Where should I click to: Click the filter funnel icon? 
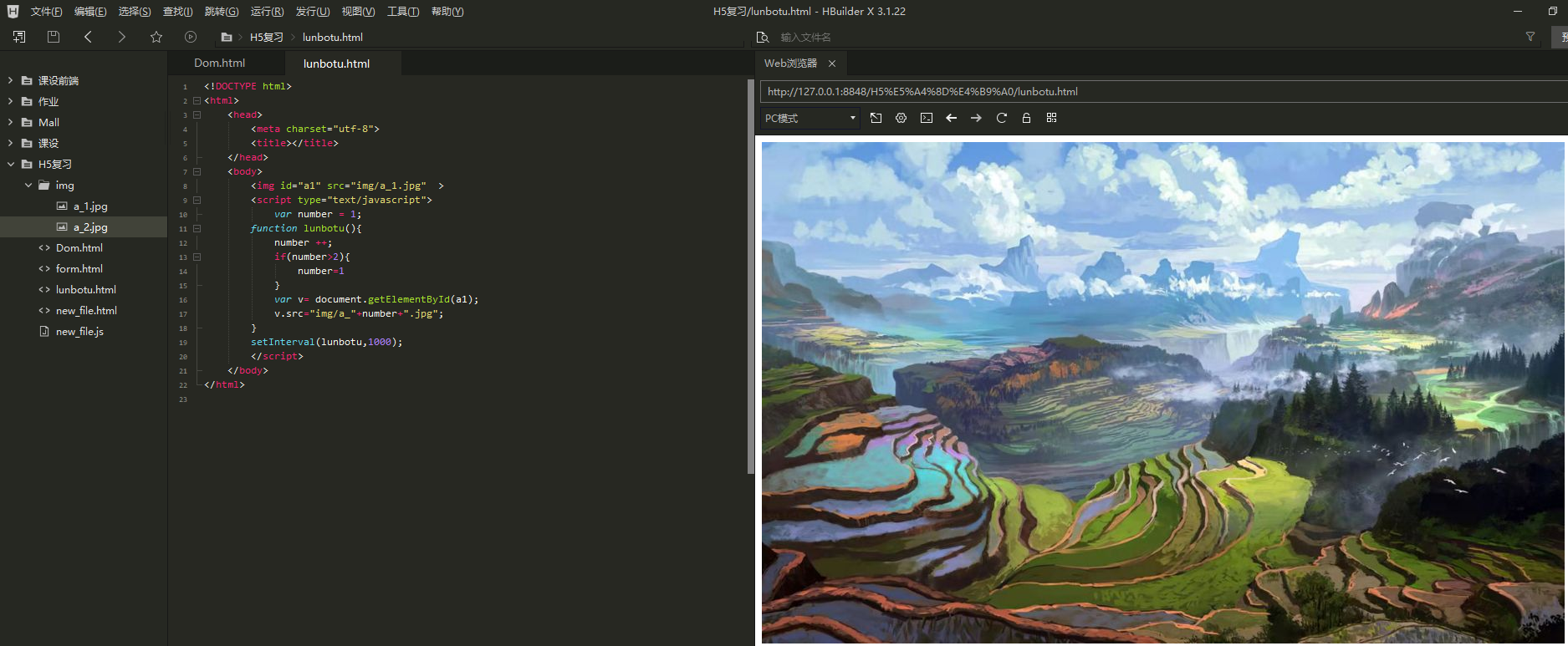click(1530, 37)
